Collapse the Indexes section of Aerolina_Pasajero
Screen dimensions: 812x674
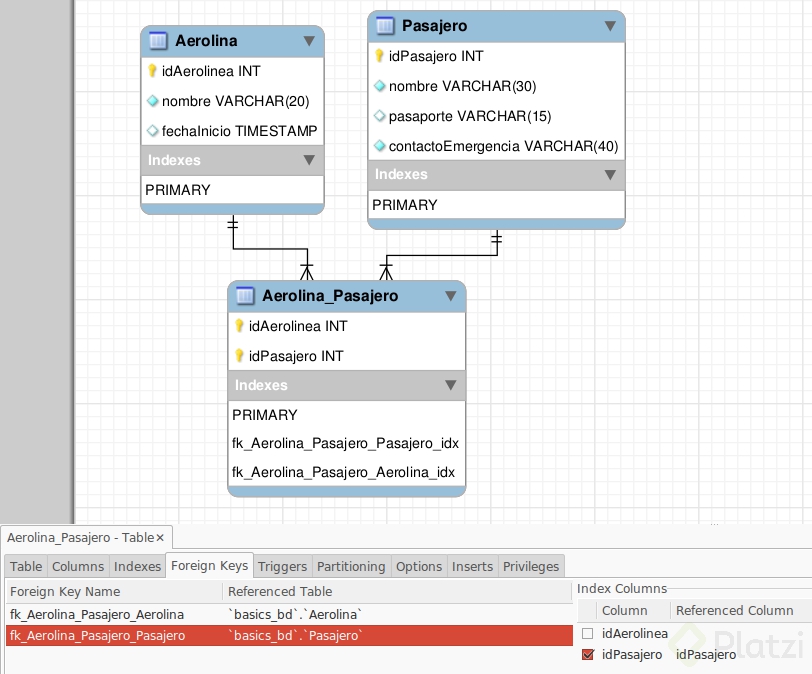451,385
